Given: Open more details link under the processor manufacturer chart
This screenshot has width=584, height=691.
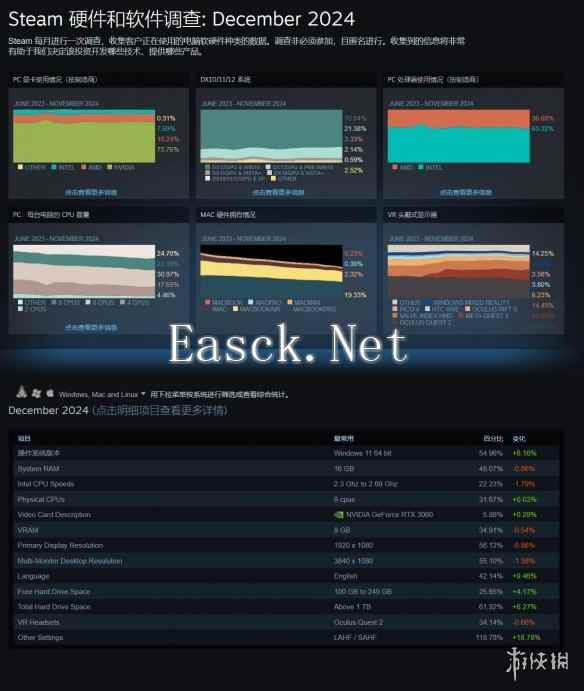Looking at the screenshot, I should (465, 192).
